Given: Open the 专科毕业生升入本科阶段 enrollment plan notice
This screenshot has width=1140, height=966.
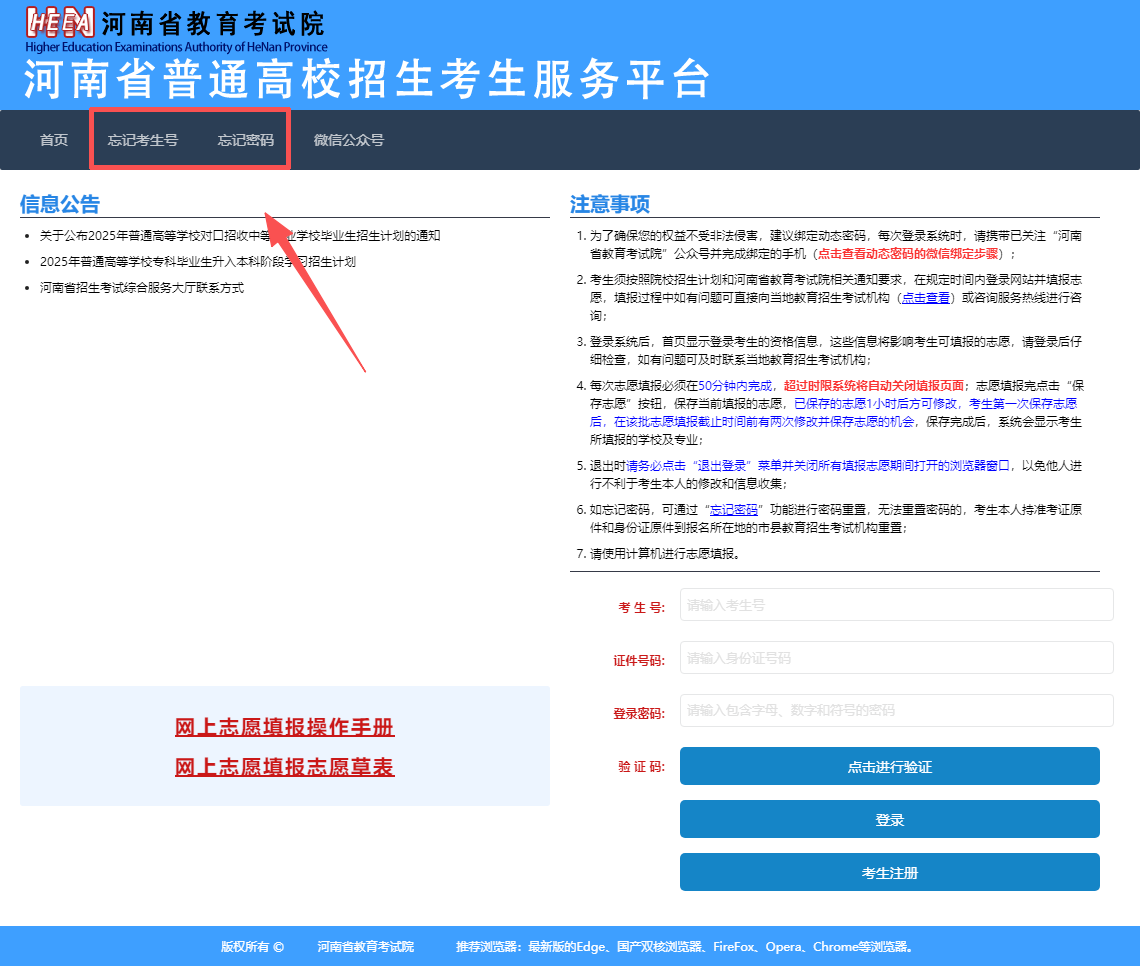Looking at the screenshot, I should point(198,262).
